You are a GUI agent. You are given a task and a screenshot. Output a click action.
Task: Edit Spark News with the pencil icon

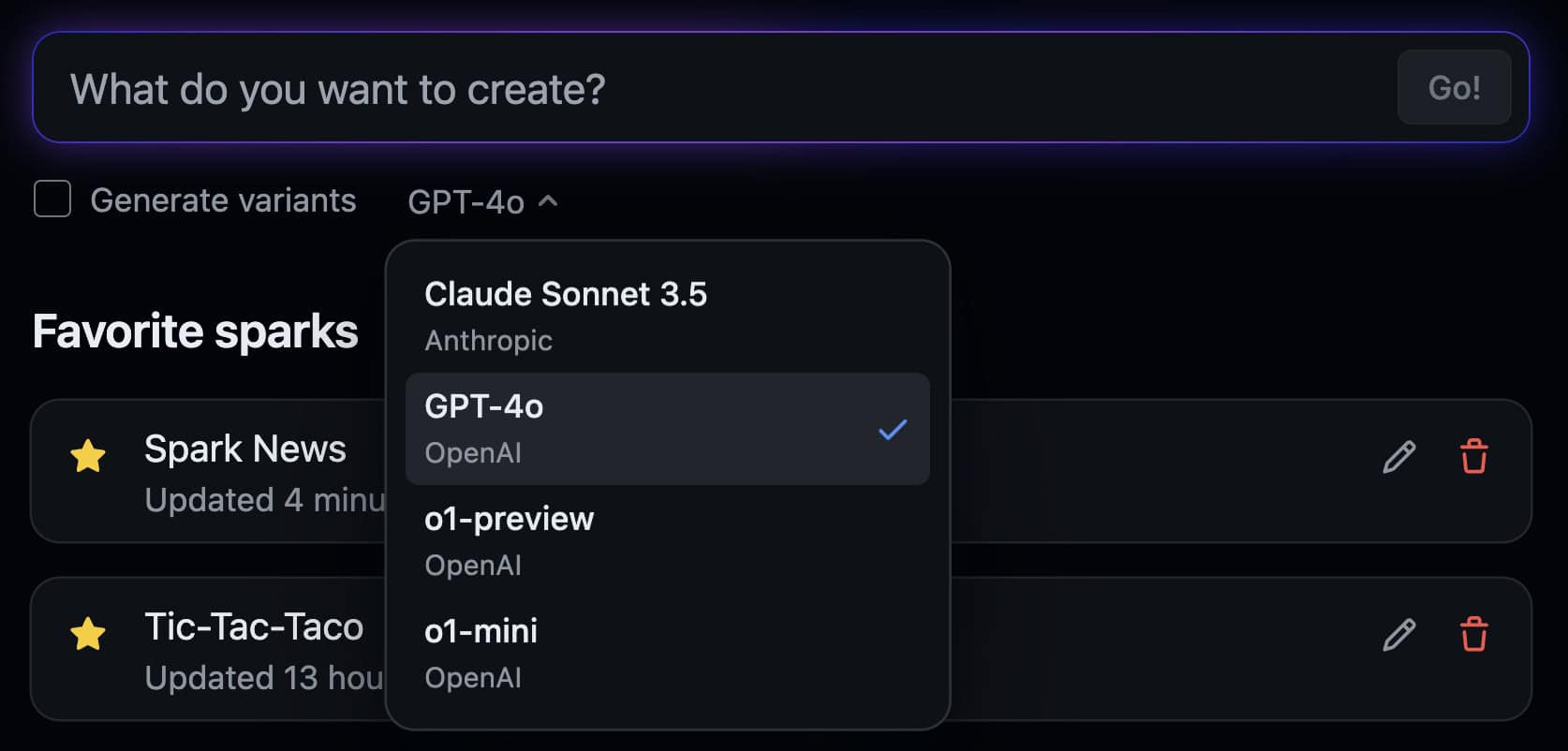click(x=1398, y=457)
